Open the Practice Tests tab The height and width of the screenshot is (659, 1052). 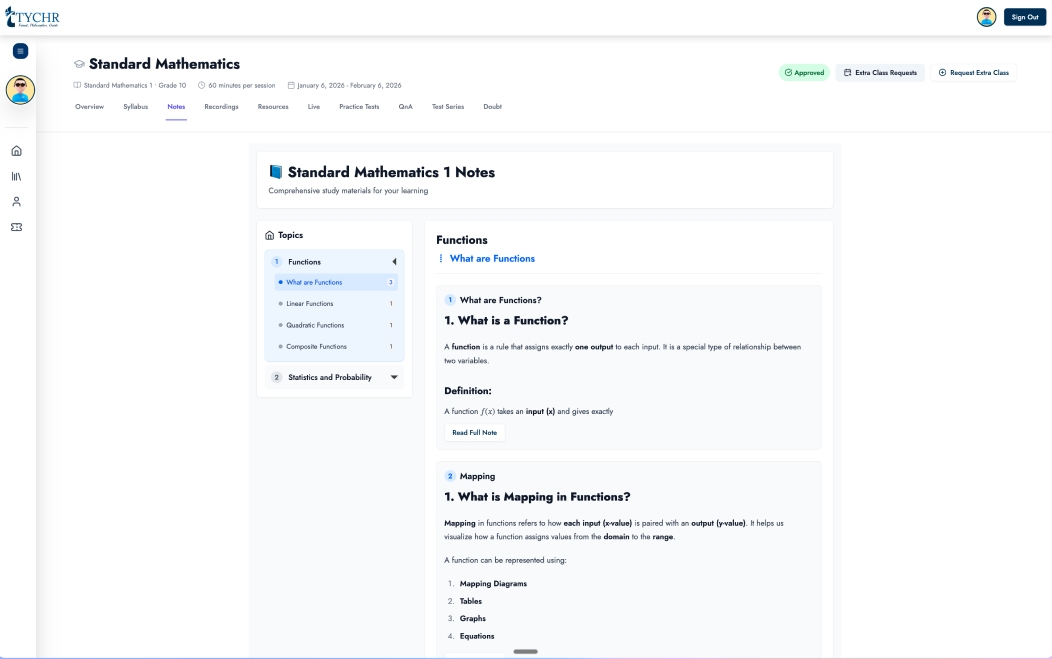click(359, 106)
